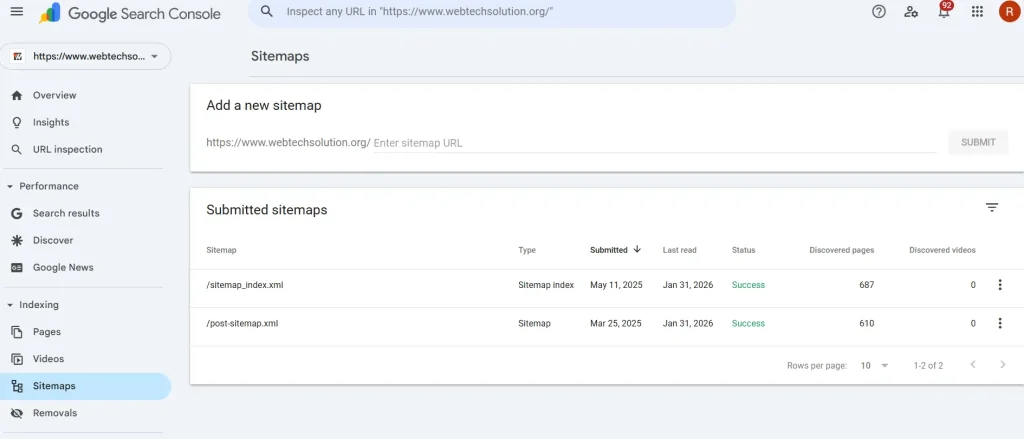The image size is (1024, 439).
Task: Open the filter icon for submitted sitemaps
Action: [991, 208]
